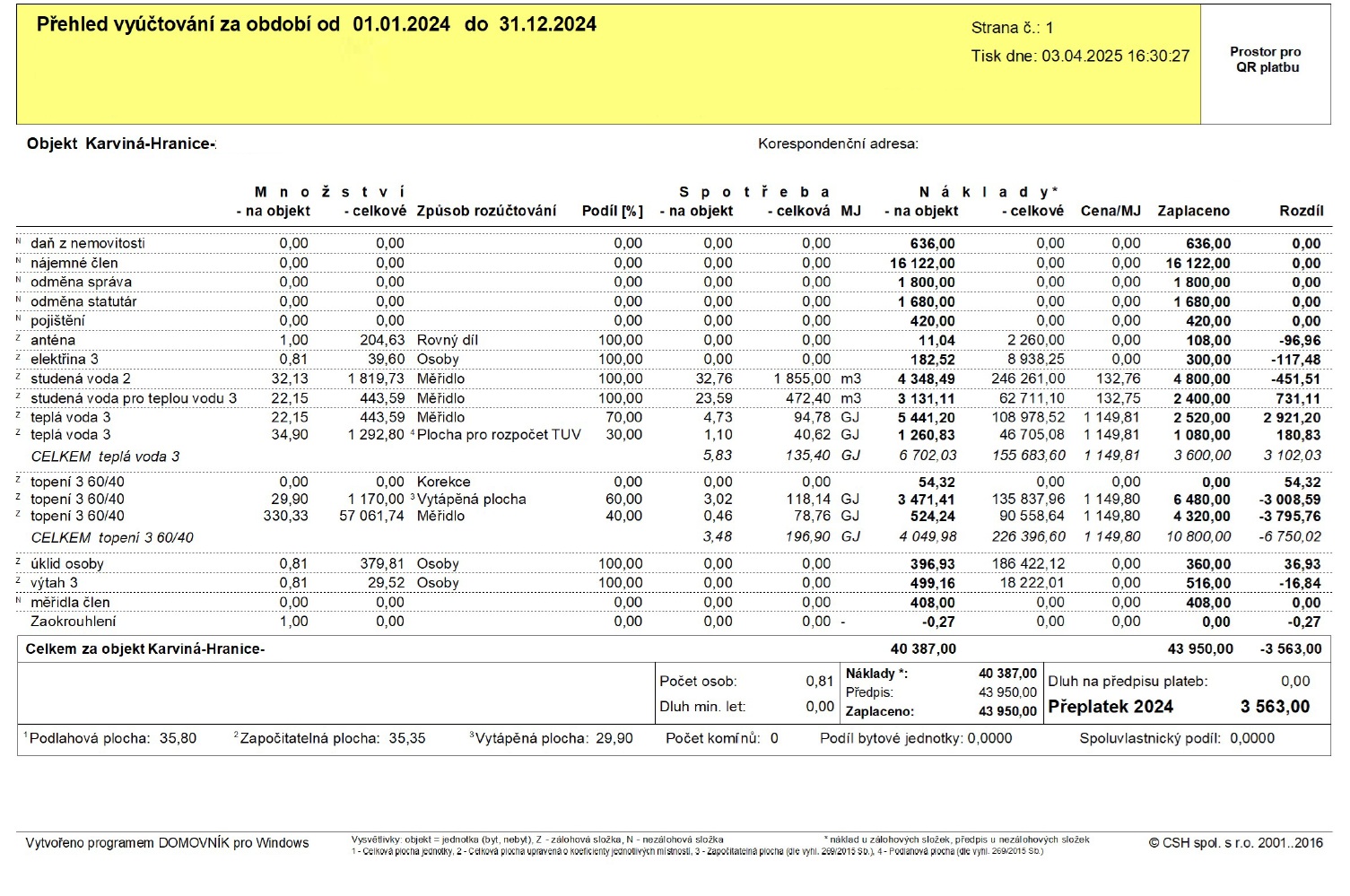
Task: Select the 'CELKEM teplá voda 3' subtotal label
Action: (105, 457)
